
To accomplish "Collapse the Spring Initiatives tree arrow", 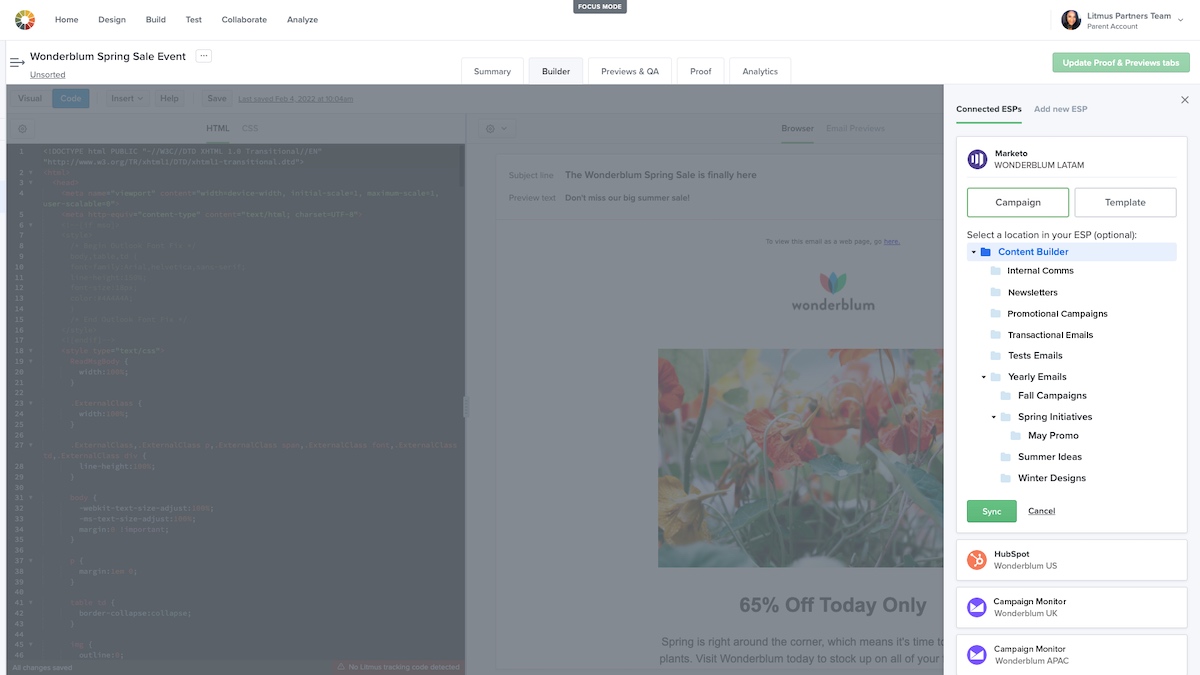I will [994, 417].
